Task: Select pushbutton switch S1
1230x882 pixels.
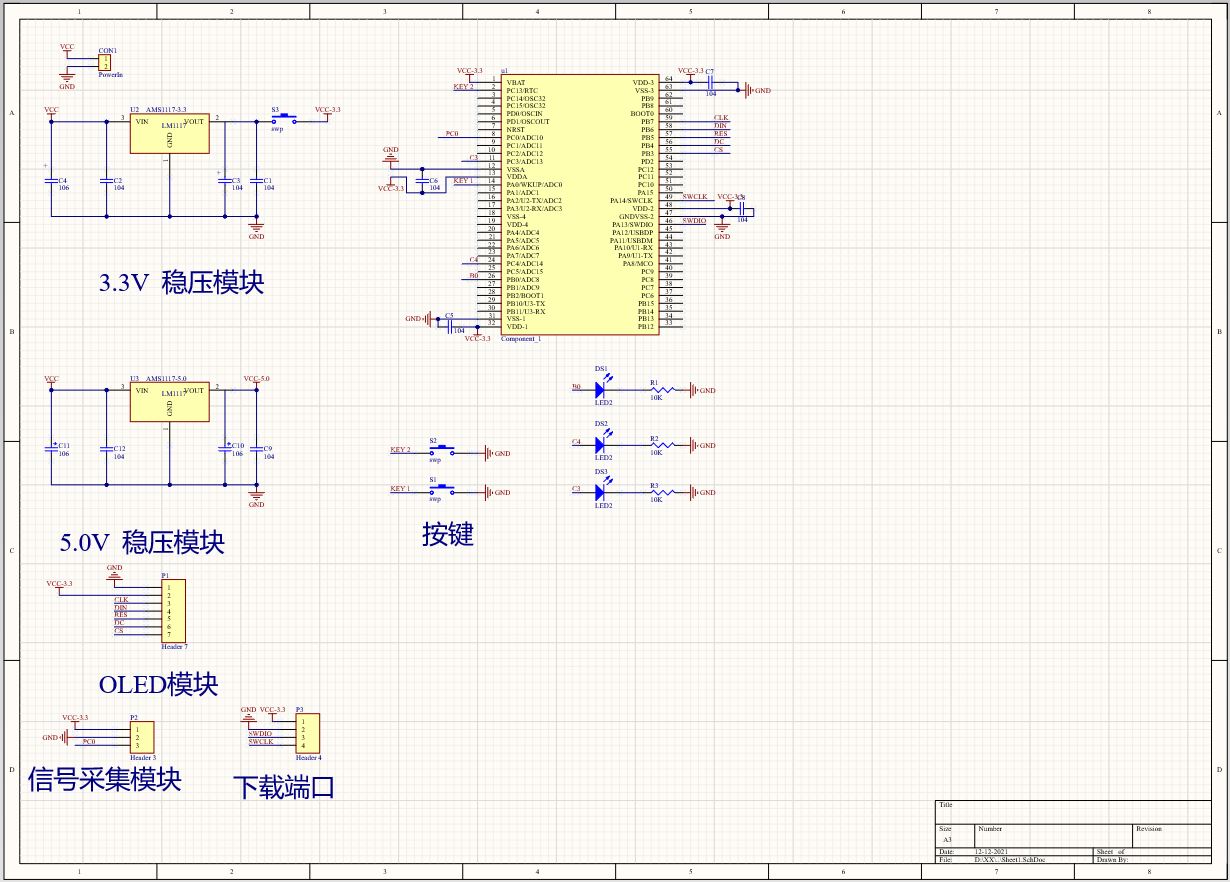Action: click(441, 490)
